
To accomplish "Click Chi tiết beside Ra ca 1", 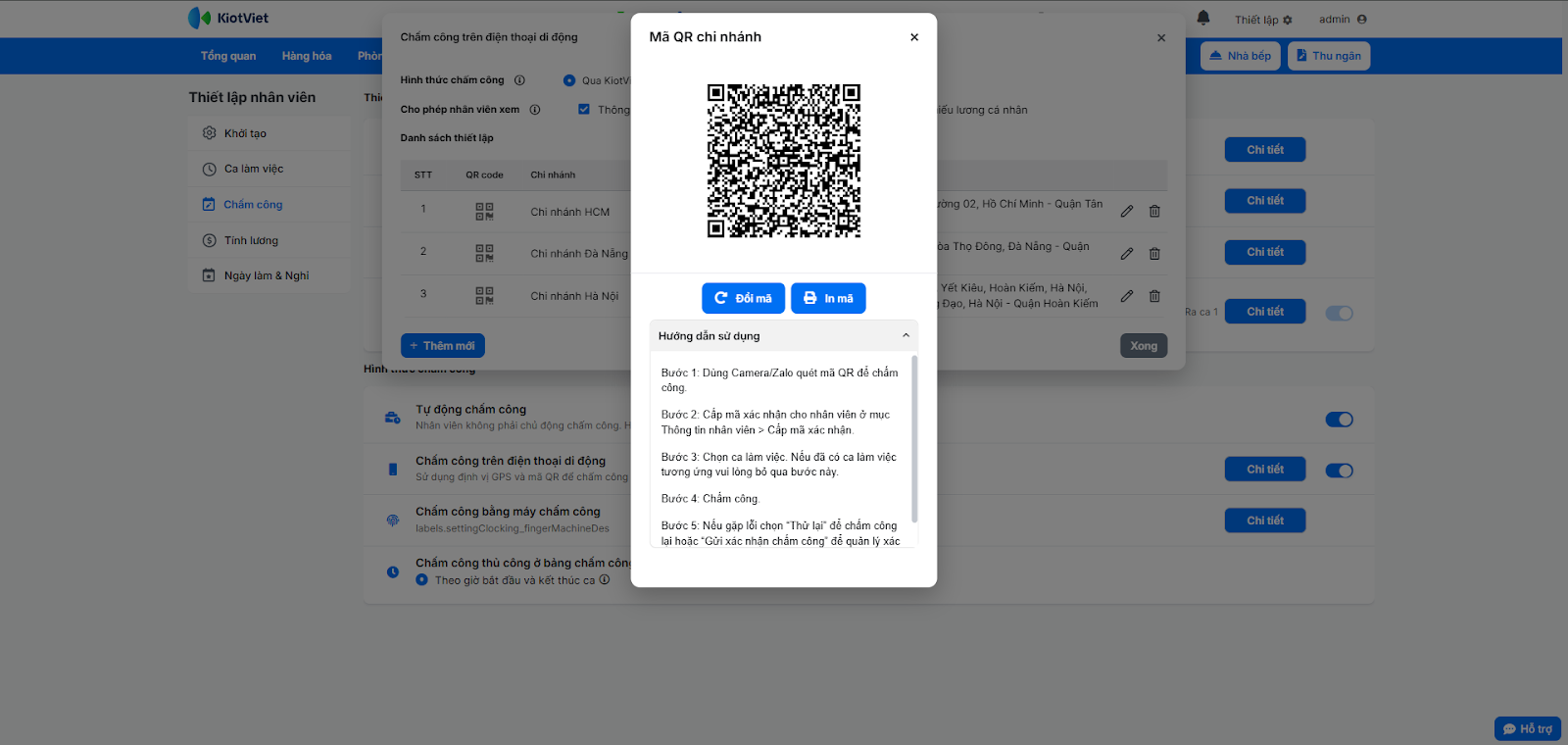I will tap(1265, 312).
